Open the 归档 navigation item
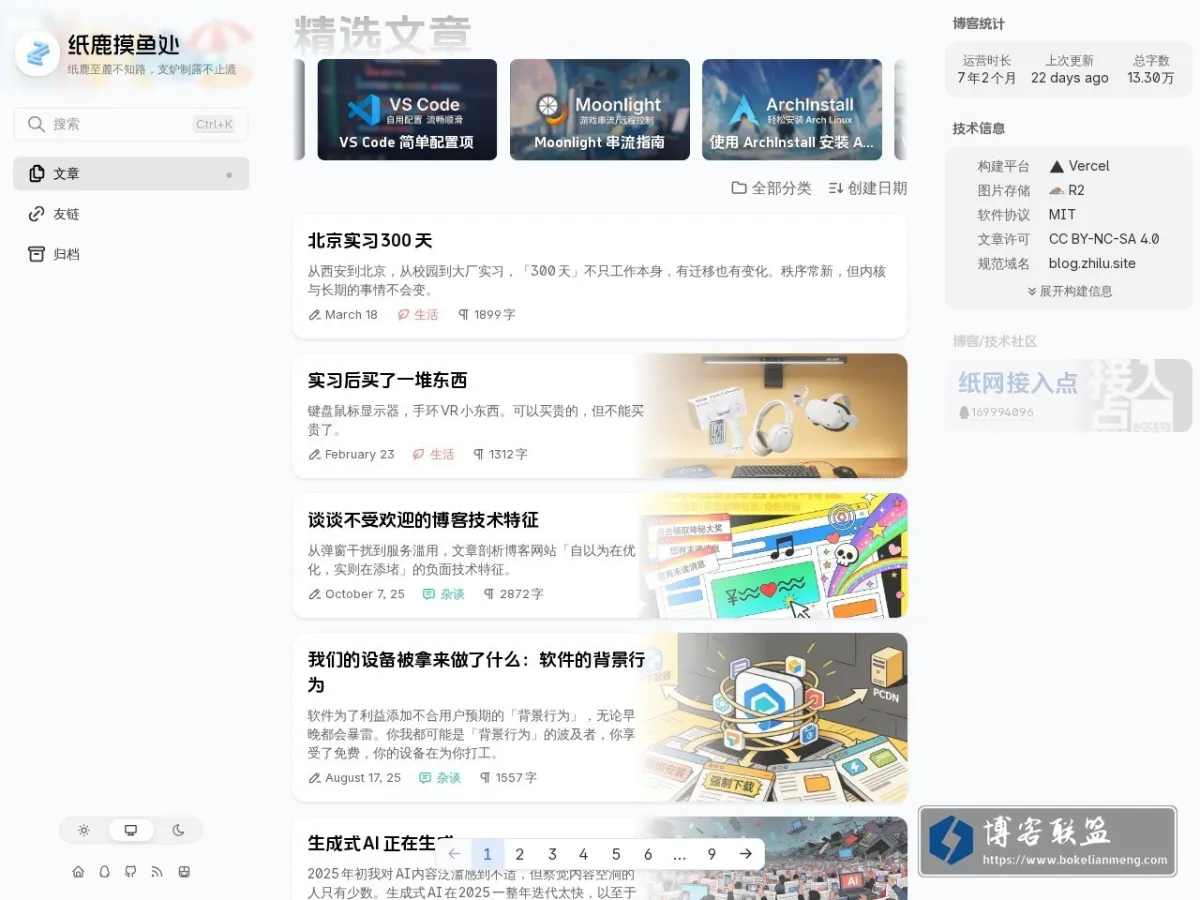 131,254
